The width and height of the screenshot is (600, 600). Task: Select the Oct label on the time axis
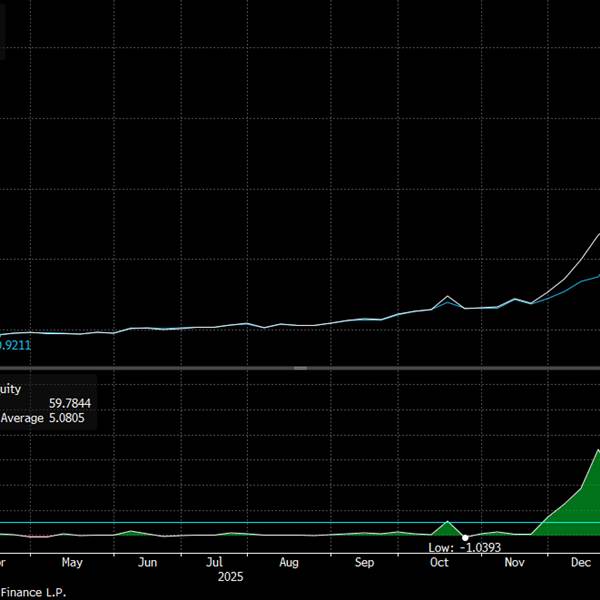tap(439, 563)
